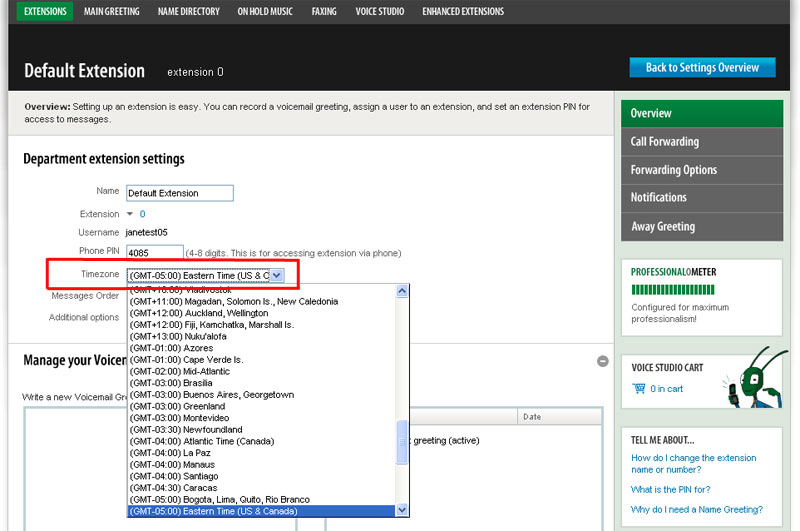Image resolution: width=800 pixels, height=531 pixels.
Task: Choose Nuku'alofa timezone
Action: [261, 337]
